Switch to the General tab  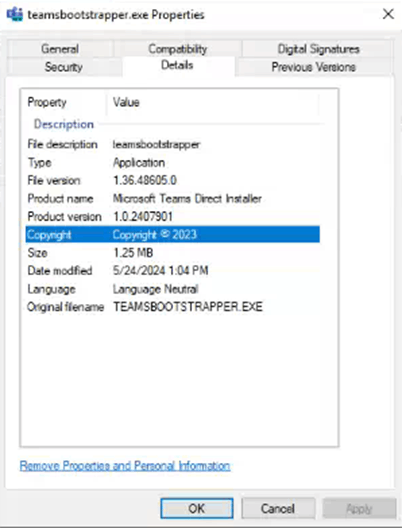60,49
